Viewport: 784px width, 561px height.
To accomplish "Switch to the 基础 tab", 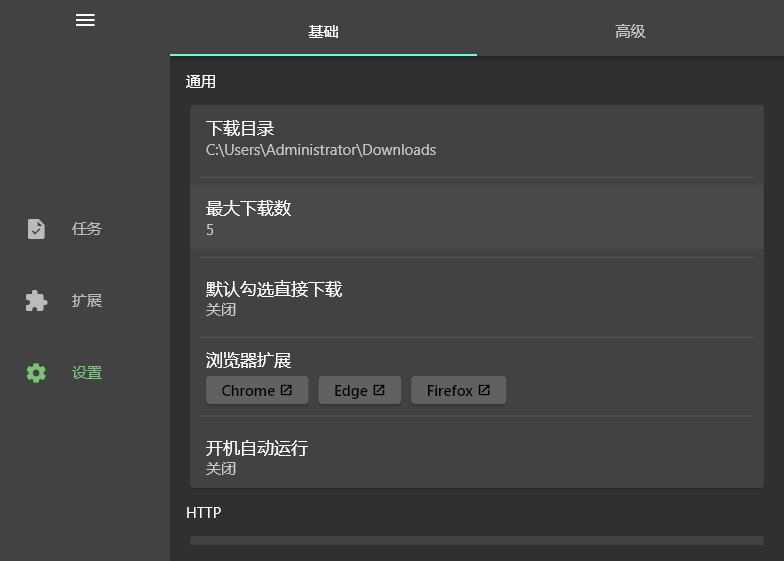I will (x=323, y=31).
